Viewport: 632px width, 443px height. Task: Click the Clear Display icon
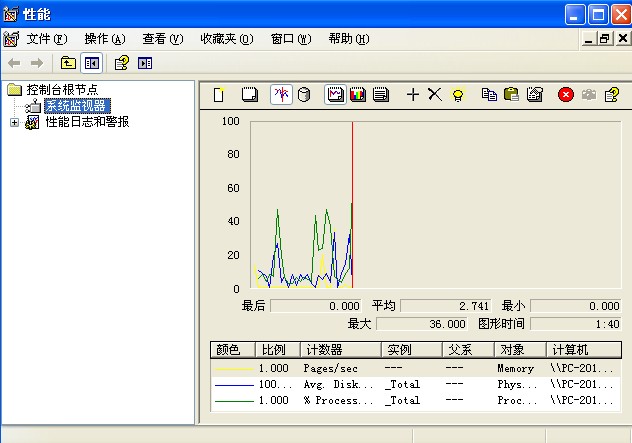pyautogui.click(x=249, y=94)
